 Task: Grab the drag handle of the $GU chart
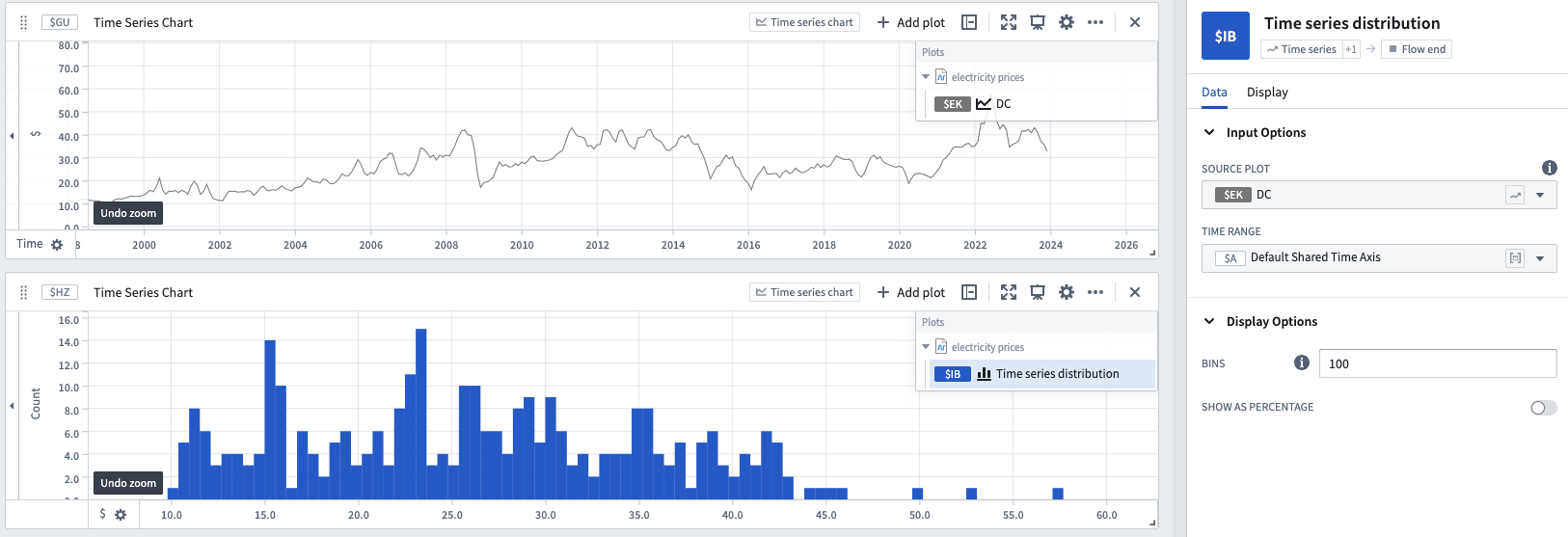[x=24, y=22]
